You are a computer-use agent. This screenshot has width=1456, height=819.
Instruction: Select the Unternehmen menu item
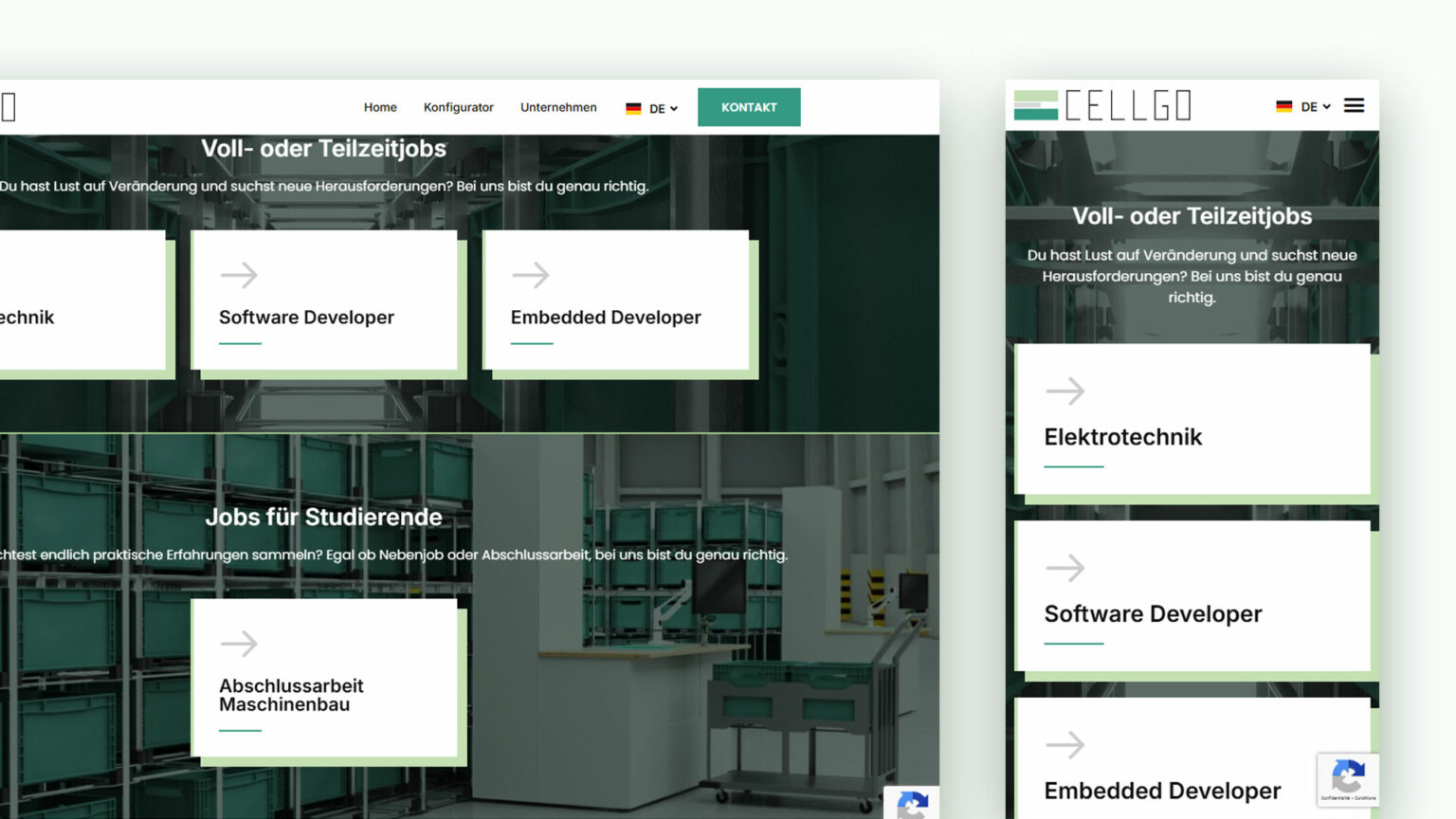pyautogui.click(x=558, y=108)
